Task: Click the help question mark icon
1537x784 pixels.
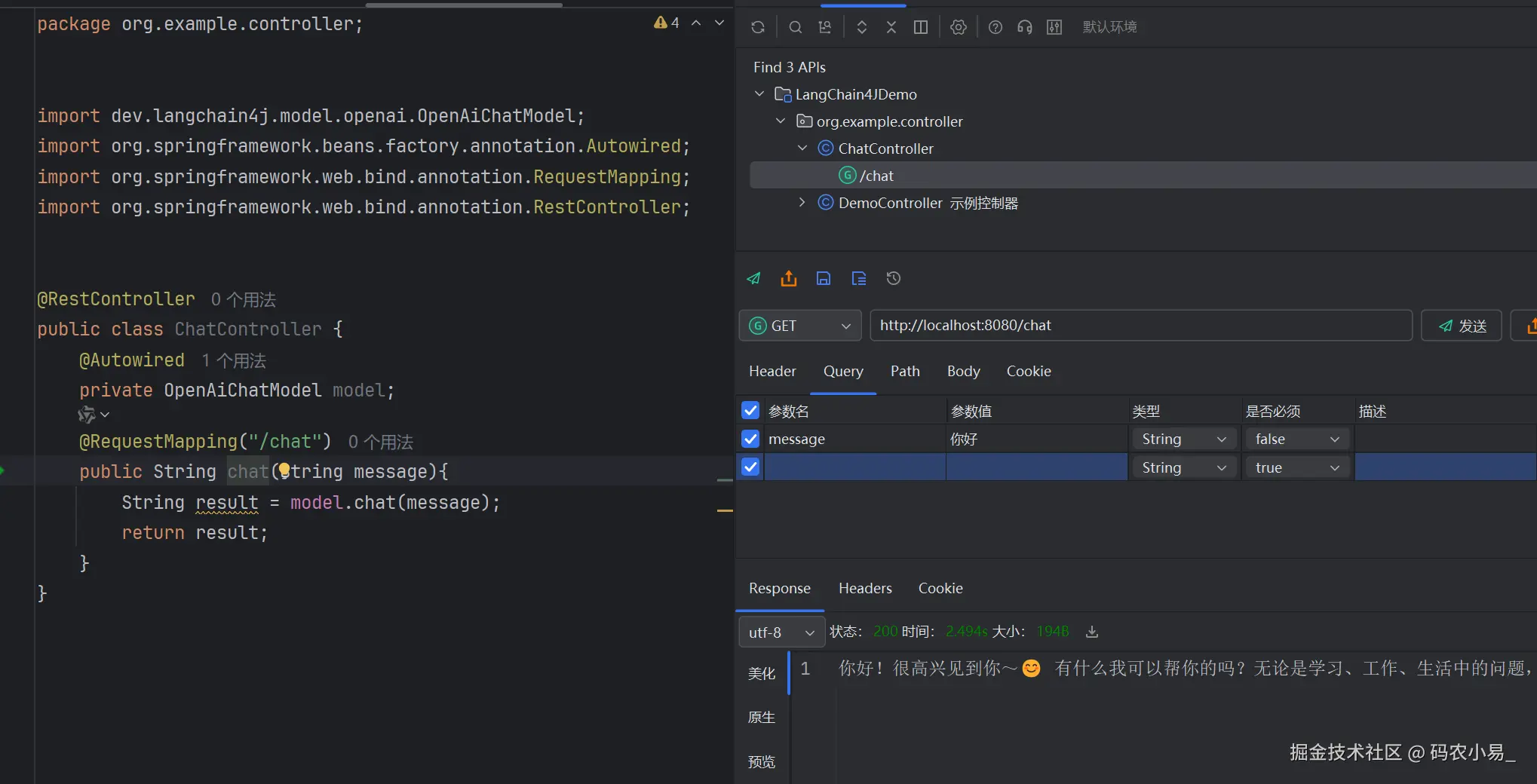Action: point(996,27)
